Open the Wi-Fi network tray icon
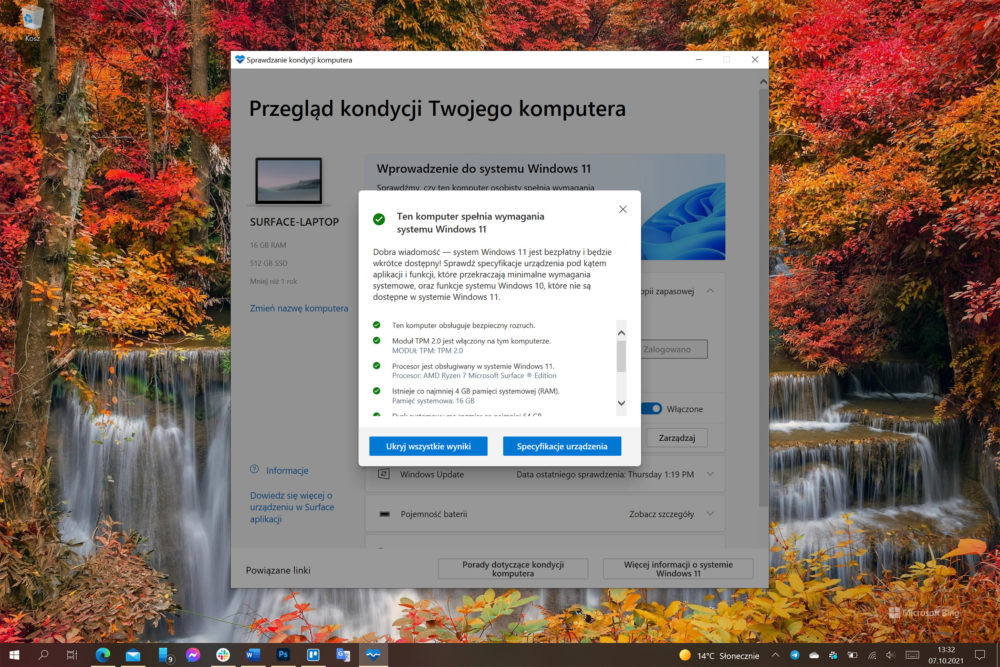The height and width of the screenshot is (667, 1000). 871,655
